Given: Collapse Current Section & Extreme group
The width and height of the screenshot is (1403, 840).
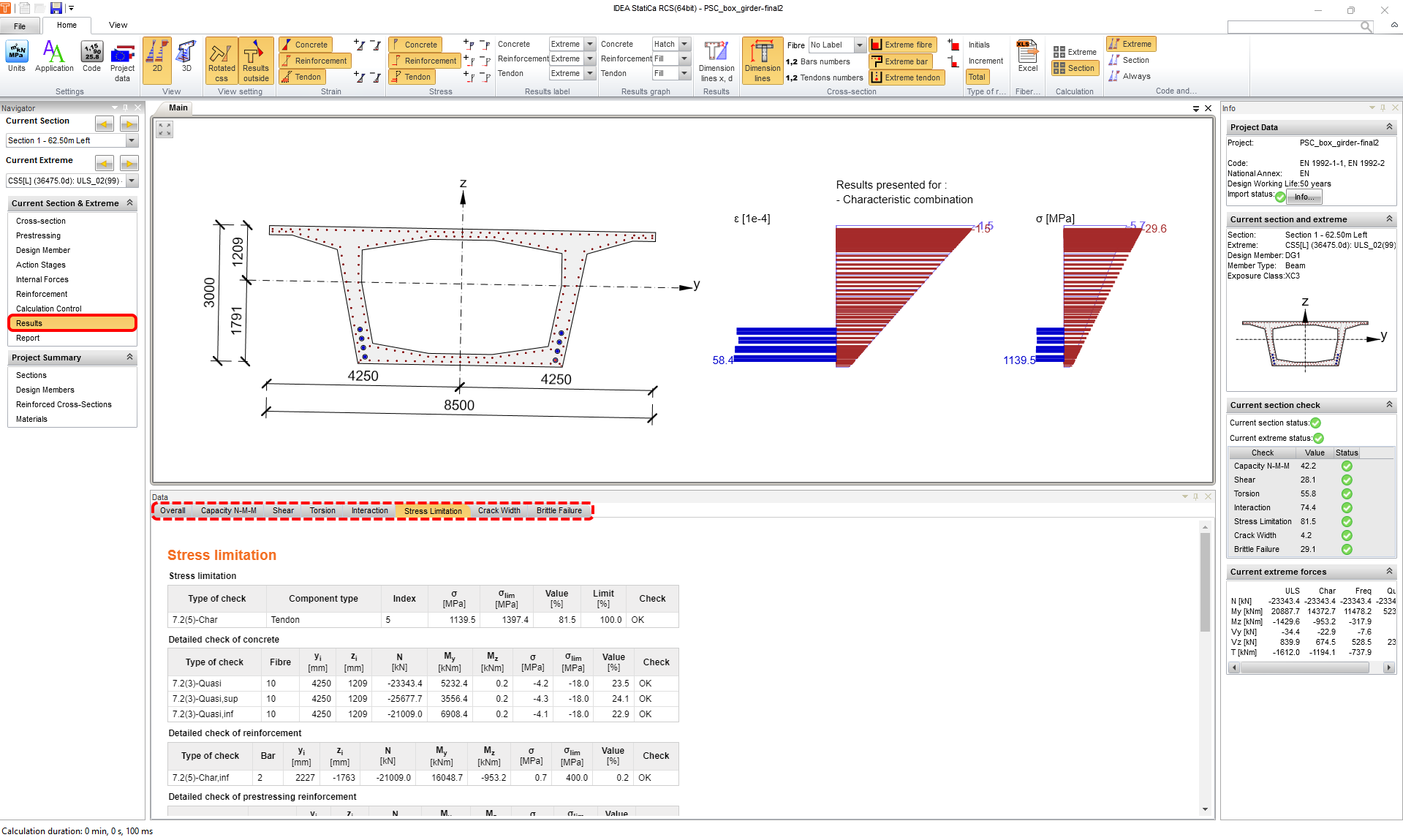Looking at the screenshot, I should [x=130, y=203].
